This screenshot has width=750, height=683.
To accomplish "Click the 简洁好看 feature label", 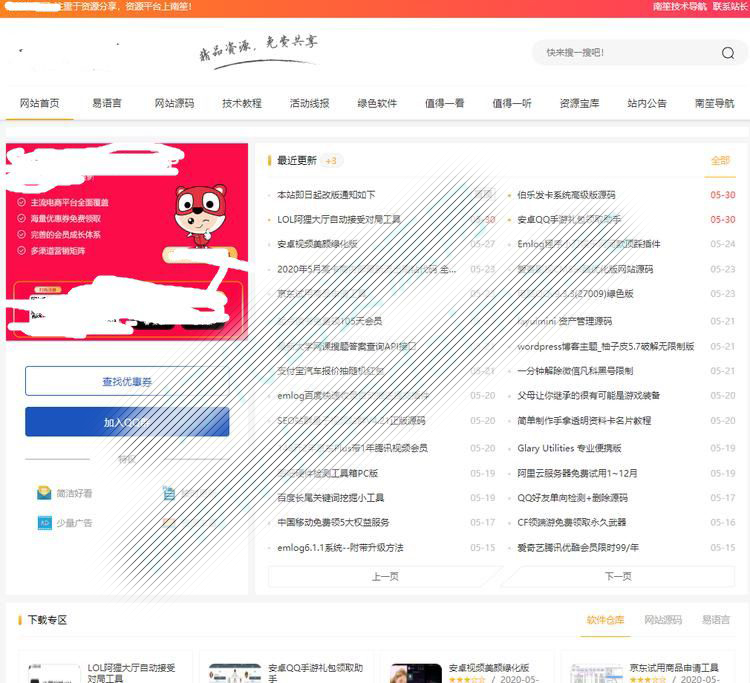I will (74, 493).
